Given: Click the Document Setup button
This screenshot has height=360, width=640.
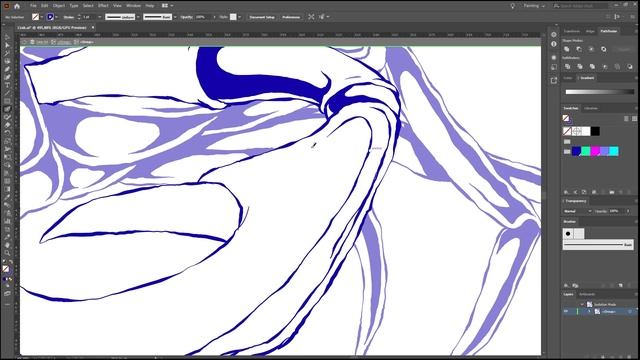Looking at the screenshot, I should 262,17.
